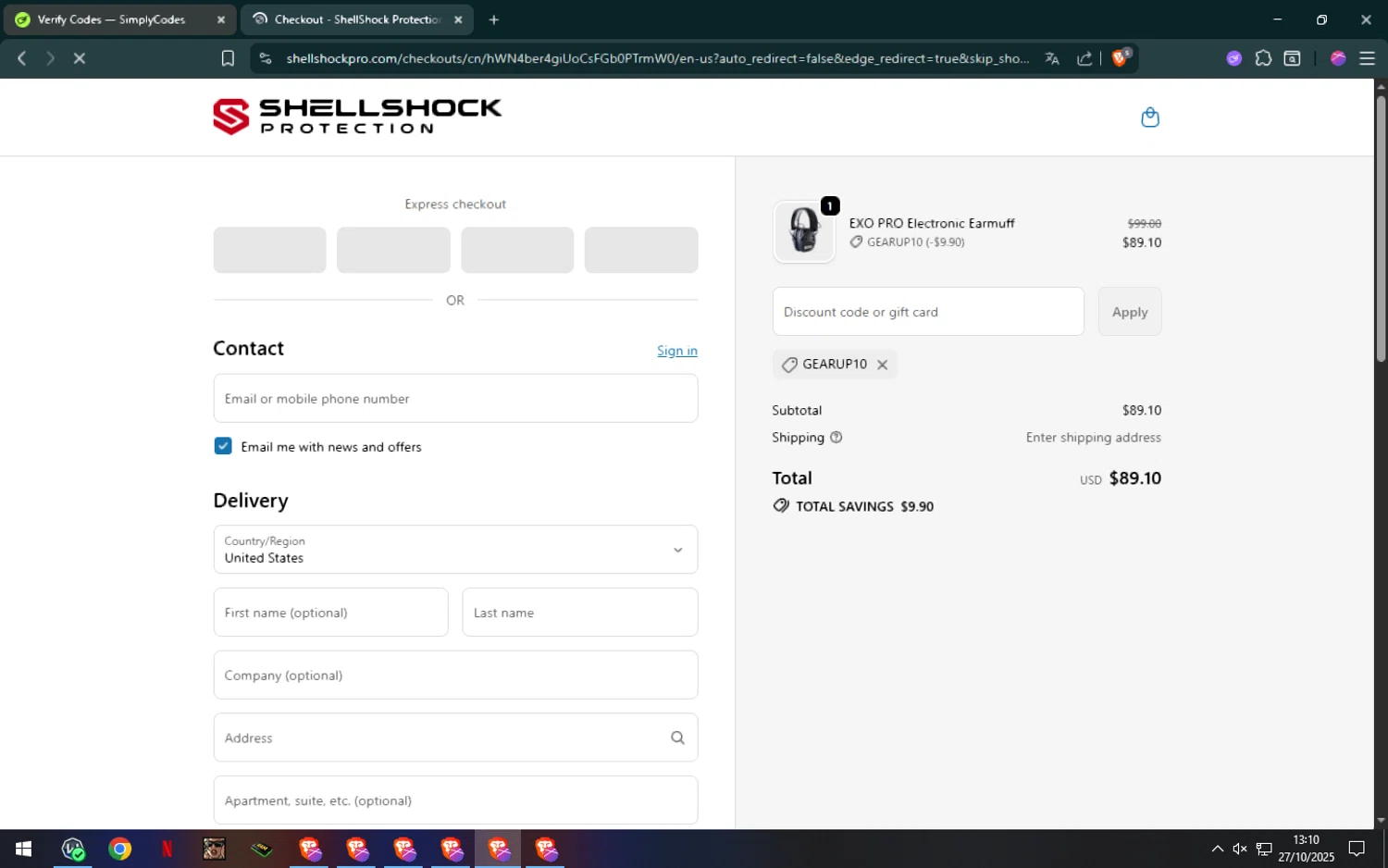Expand the Country/Region dropdown
1388x868 pixels.
tap(455, 550)
